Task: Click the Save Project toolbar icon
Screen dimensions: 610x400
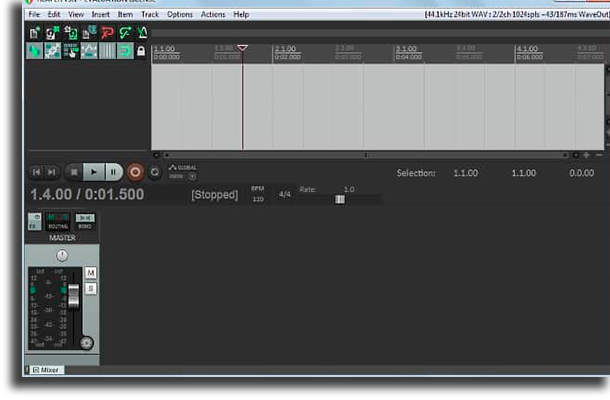Action: coord(71,33)
